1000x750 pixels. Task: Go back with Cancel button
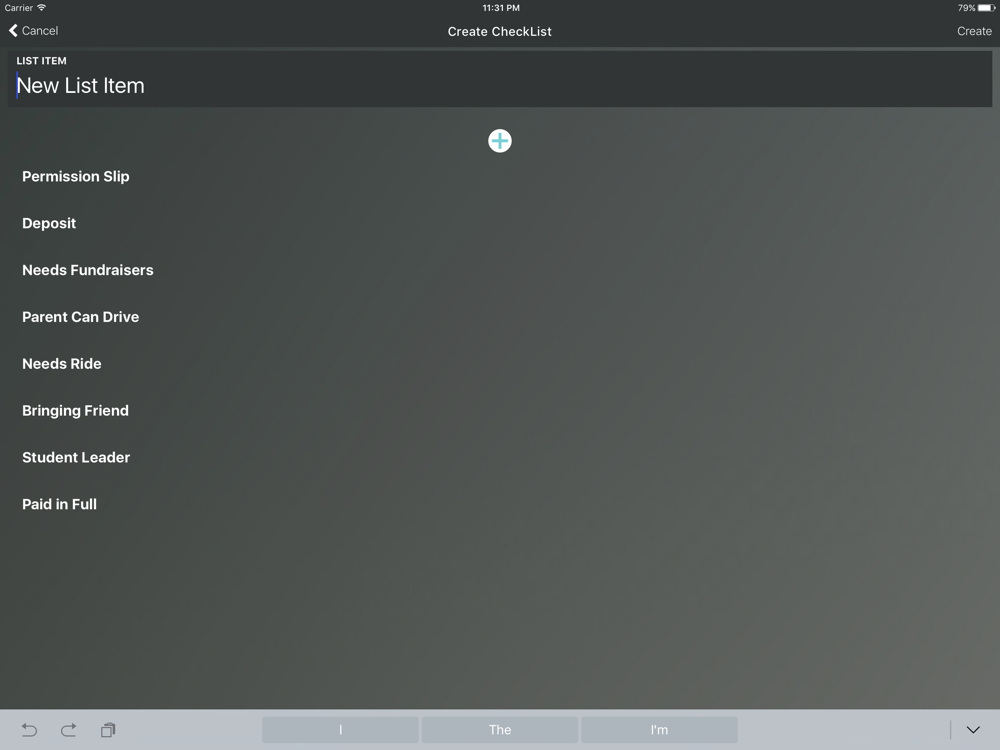33,31
